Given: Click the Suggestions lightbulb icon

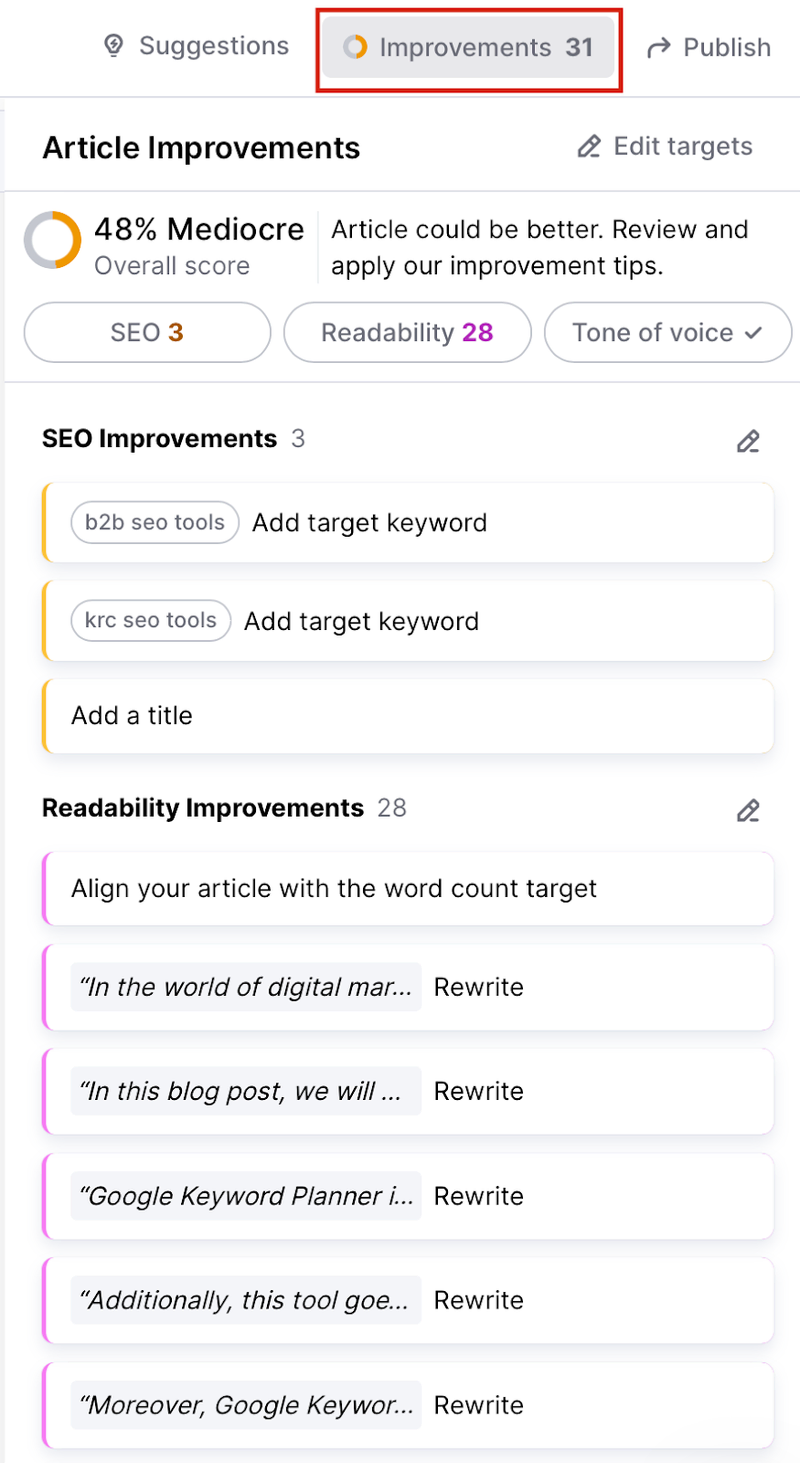Looking at the screenshot, I should click(113, 46).
